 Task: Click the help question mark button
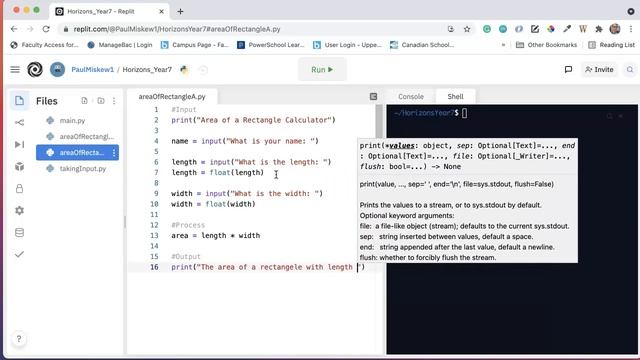point(19,339)
